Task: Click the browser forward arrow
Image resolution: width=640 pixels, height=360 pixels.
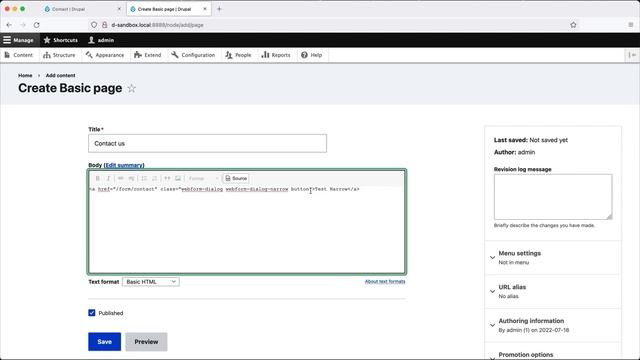Action: click(23, 25)
